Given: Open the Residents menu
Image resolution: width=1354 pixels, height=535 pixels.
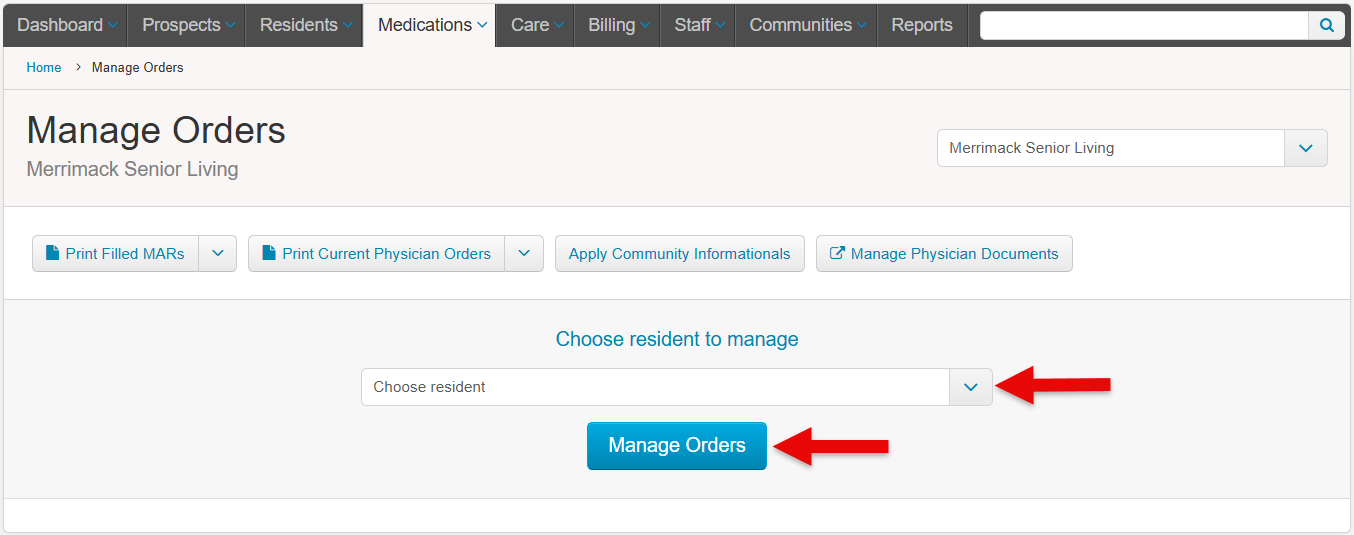Looking at the screenshot, I should point(304,25).
